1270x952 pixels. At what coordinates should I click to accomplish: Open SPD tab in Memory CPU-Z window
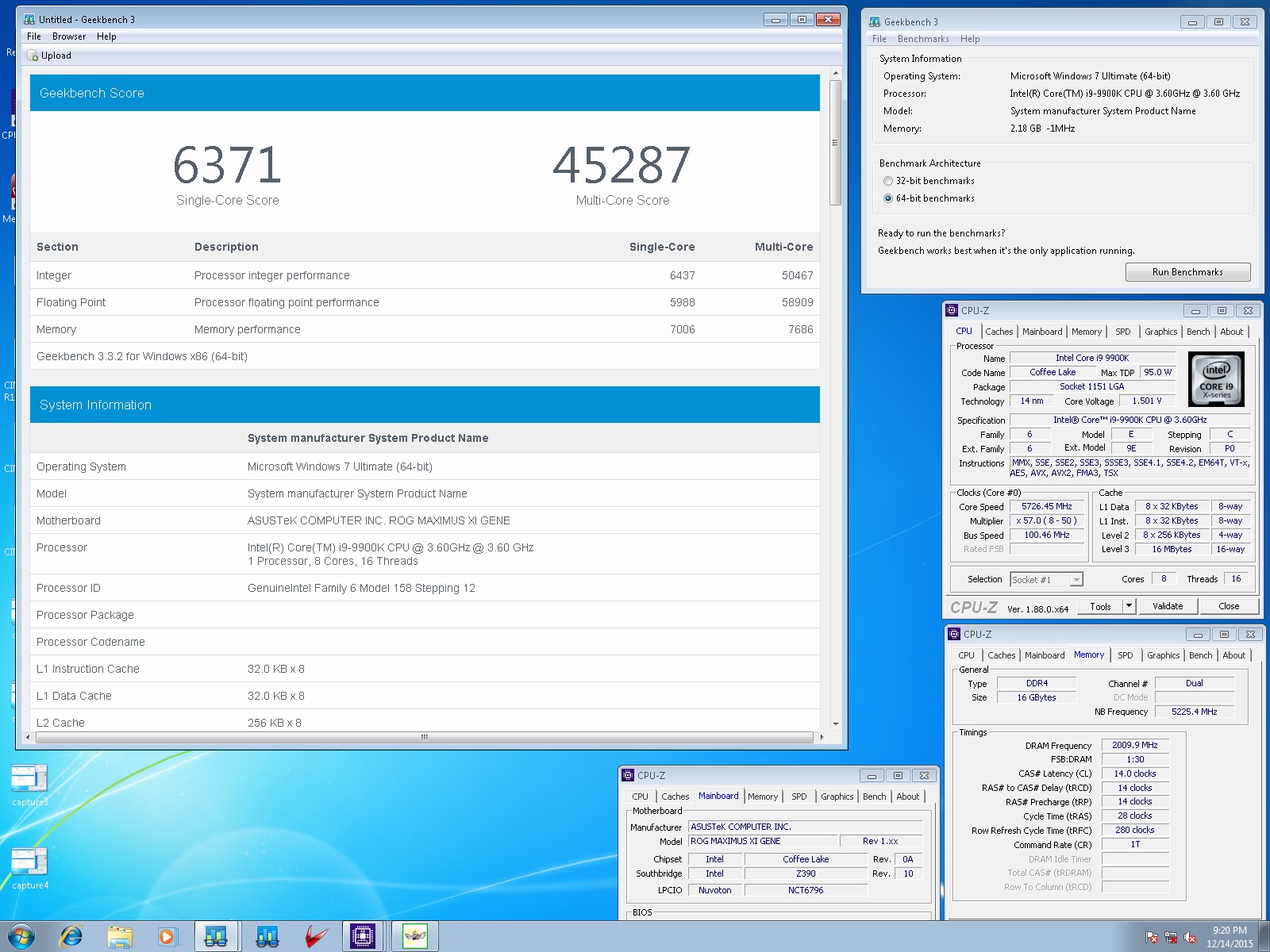click(x=1126, y=655)
